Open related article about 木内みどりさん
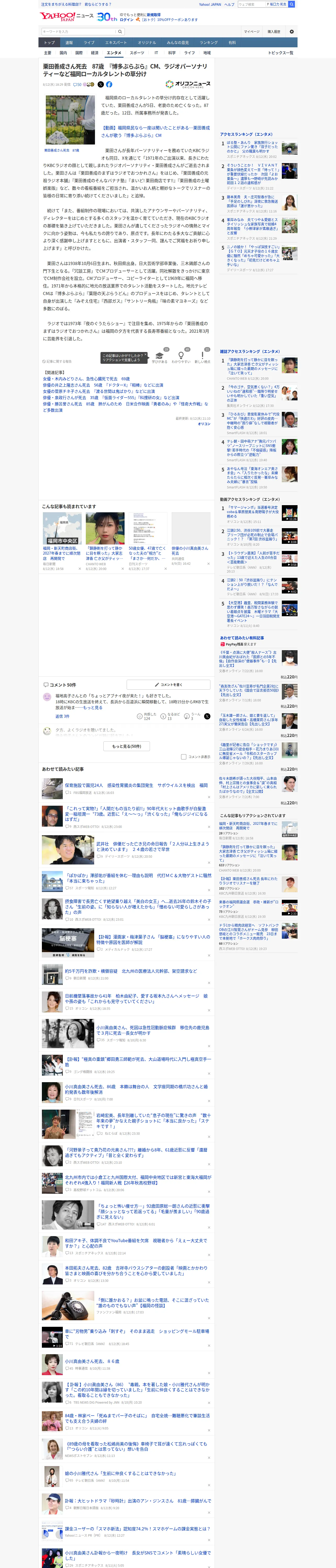This screenshot has width=336, height=1568. click(86, 379)
